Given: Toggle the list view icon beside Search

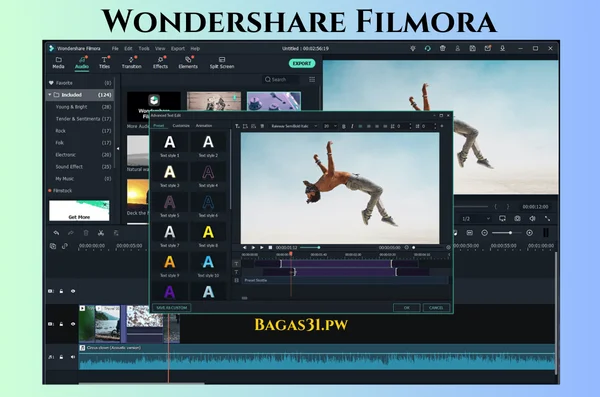Looking at the screenshot, I should [312, 80].
